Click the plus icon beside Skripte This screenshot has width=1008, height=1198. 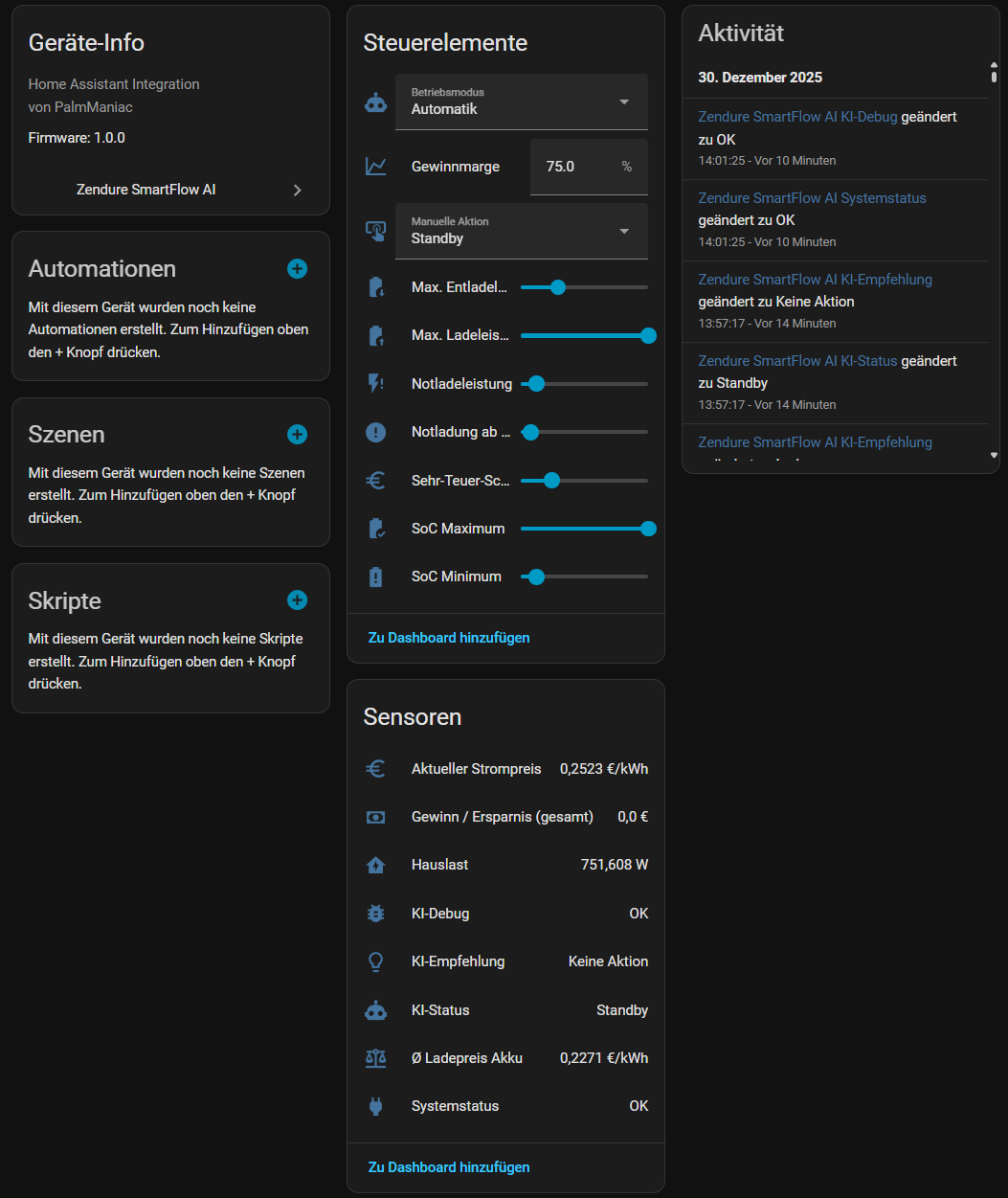297,600
